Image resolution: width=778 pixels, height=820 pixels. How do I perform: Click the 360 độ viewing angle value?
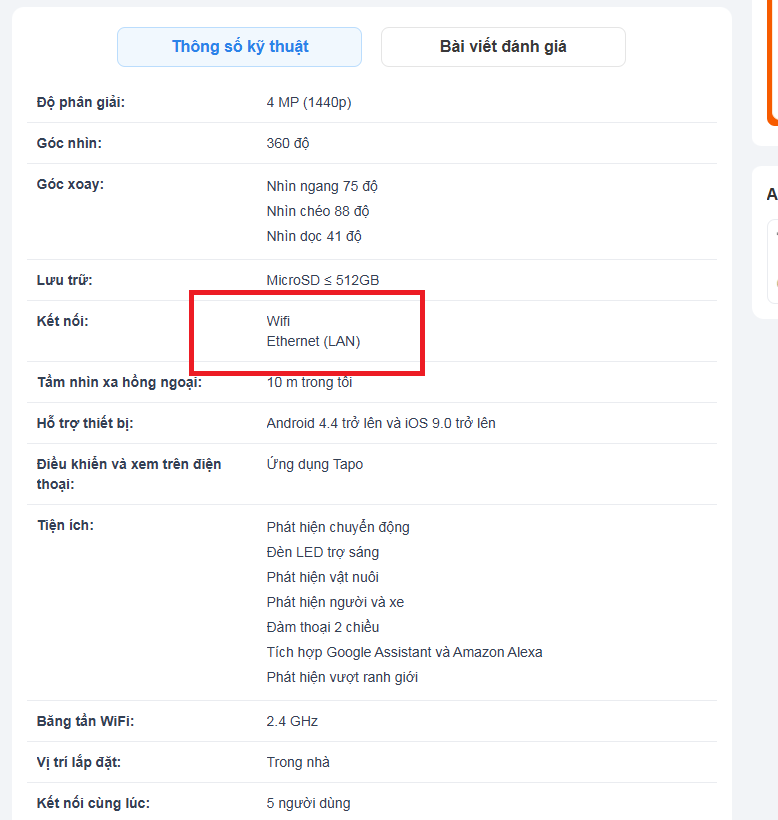click(288, 143)
